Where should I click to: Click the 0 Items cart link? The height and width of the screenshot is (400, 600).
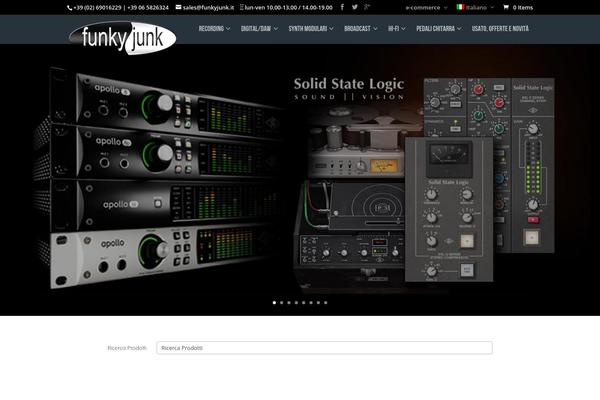click(x=523, y=7)
